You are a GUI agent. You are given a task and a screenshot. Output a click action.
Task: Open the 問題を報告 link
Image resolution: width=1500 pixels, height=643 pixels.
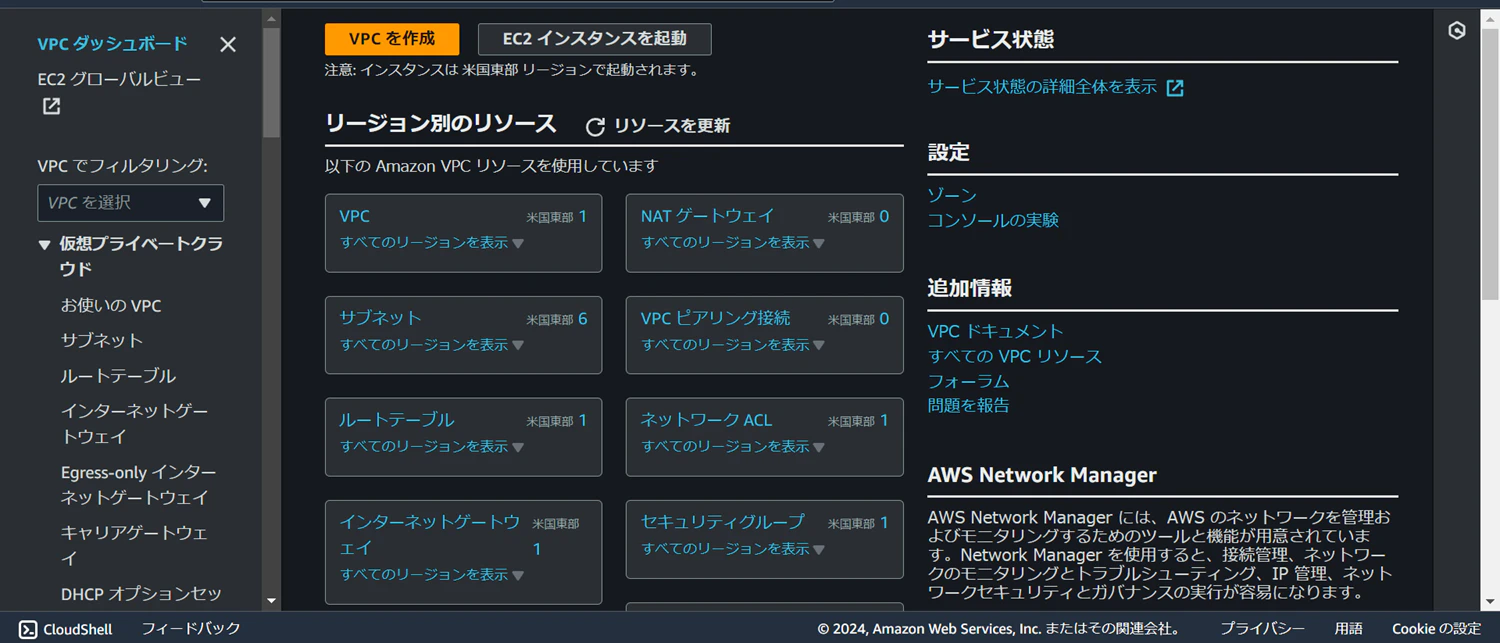pos(968,405)
